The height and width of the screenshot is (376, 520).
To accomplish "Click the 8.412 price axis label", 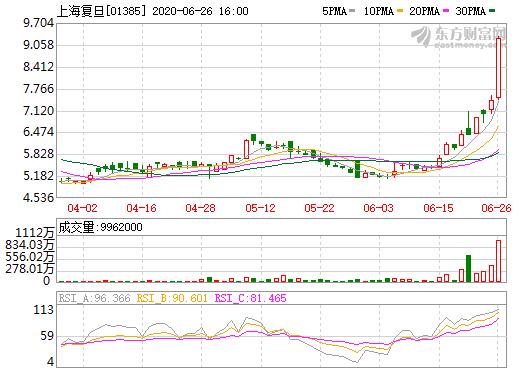I will (x=38, y=67).
